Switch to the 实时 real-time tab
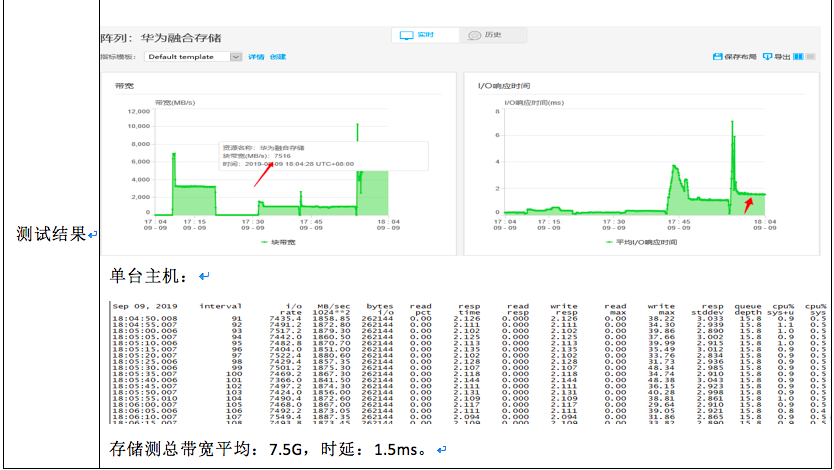The image size is (834, 470). click(x=425, y=35)
